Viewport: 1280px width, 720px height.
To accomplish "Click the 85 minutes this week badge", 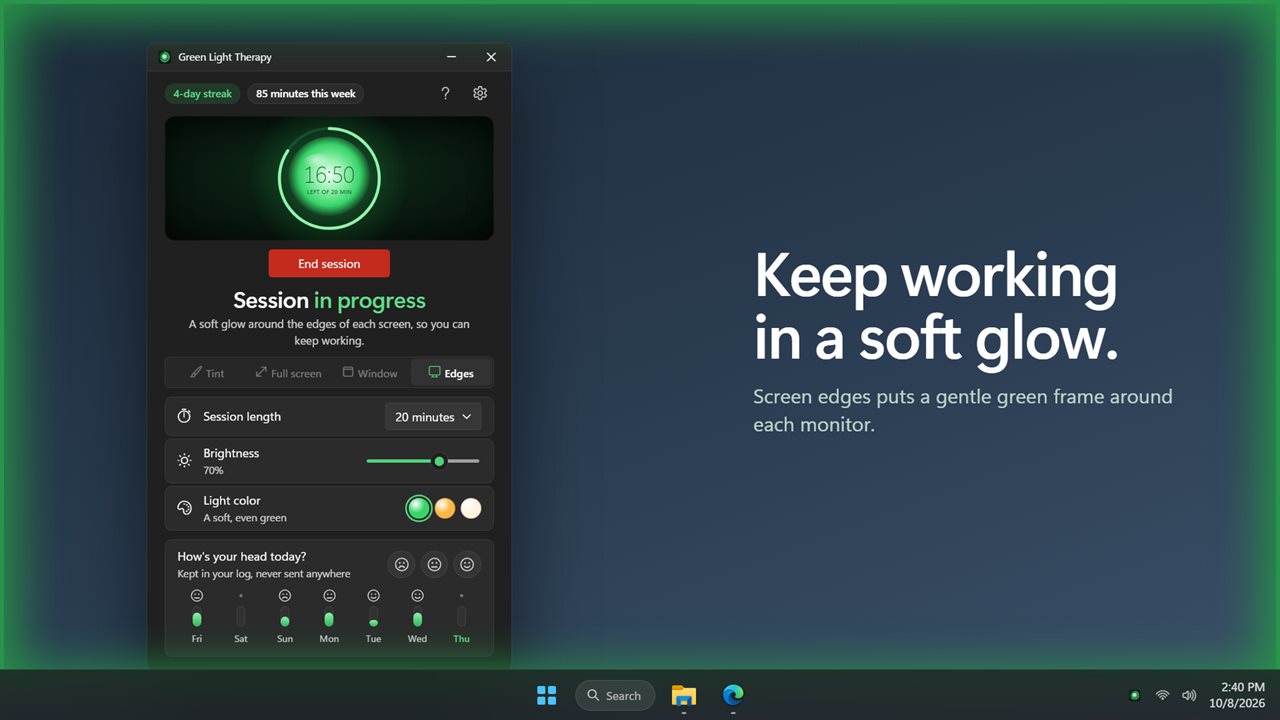I will [x=306, y=94].
